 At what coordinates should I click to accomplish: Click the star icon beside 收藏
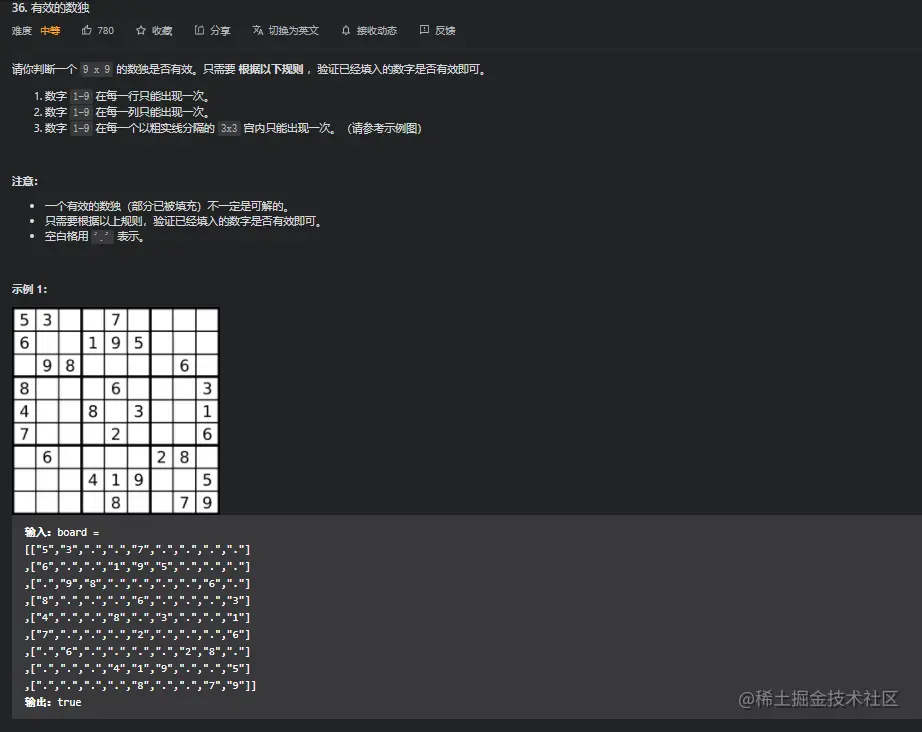coord(139,30)
